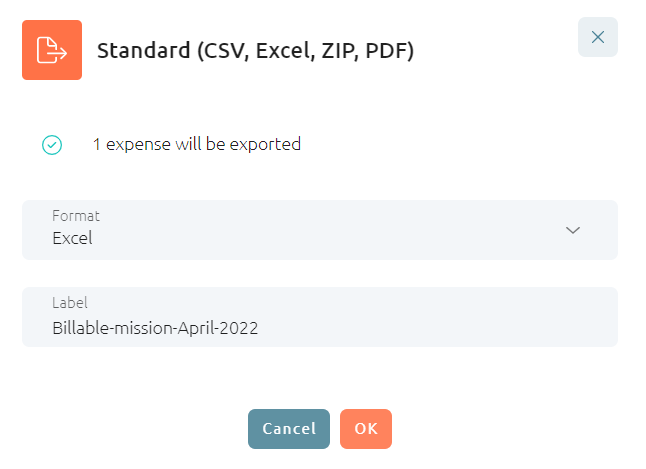Click the downward chevron beside Excel
Viewport: 646px width, 469px height.
coord(573,230)
